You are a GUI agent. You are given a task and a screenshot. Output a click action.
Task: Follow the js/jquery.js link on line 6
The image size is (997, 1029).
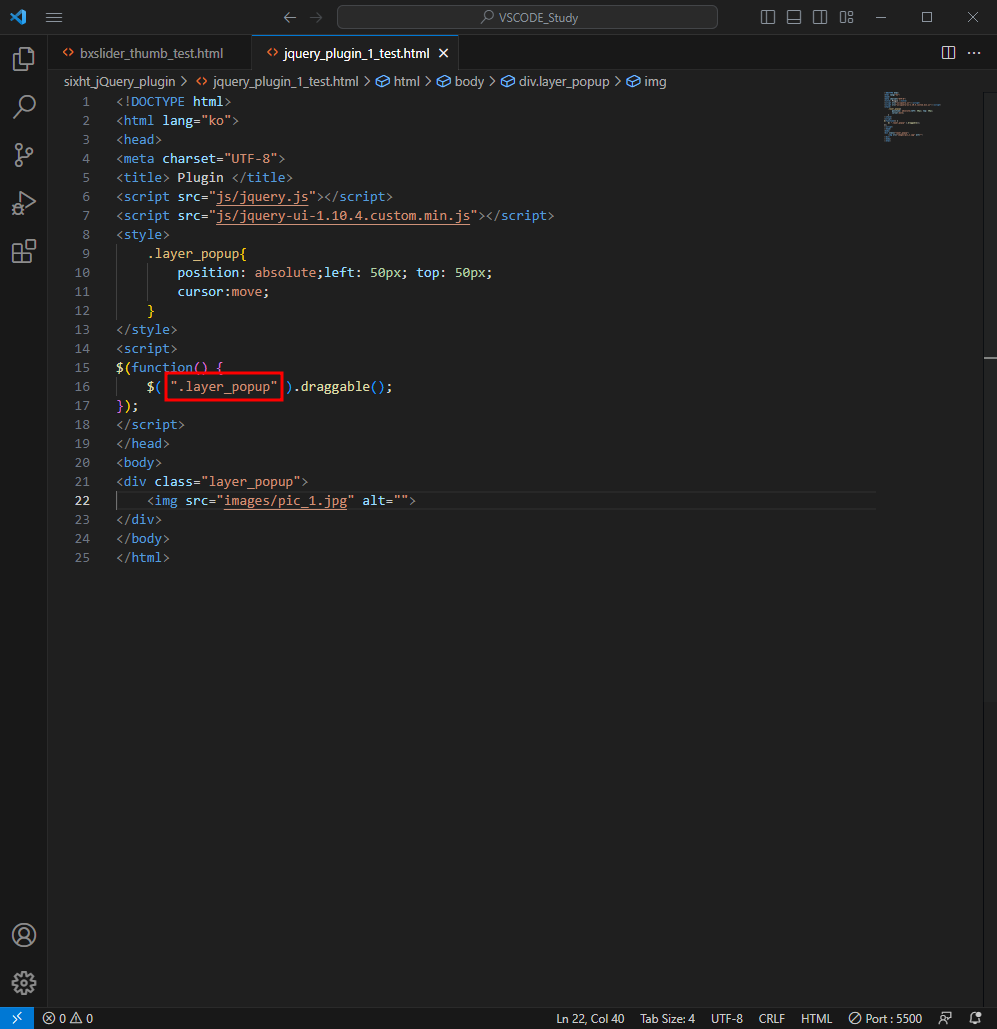[263, 196]
